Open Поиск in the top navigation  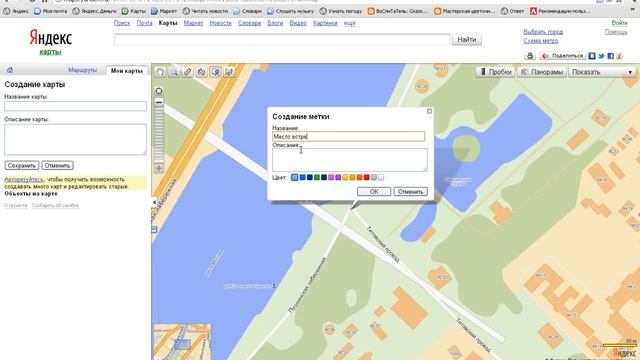(x=122, y=23)
